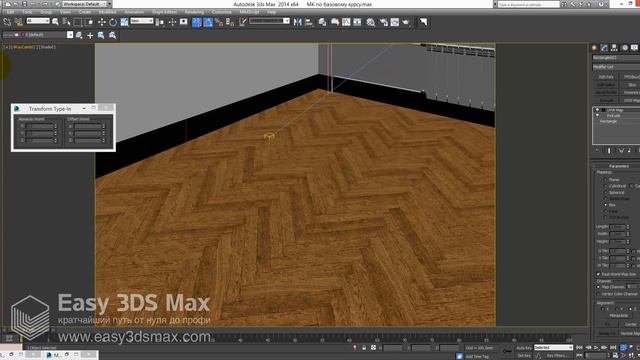Click the Render Production teapot icon
Screen dimensions: 640x360
point(406,22)
